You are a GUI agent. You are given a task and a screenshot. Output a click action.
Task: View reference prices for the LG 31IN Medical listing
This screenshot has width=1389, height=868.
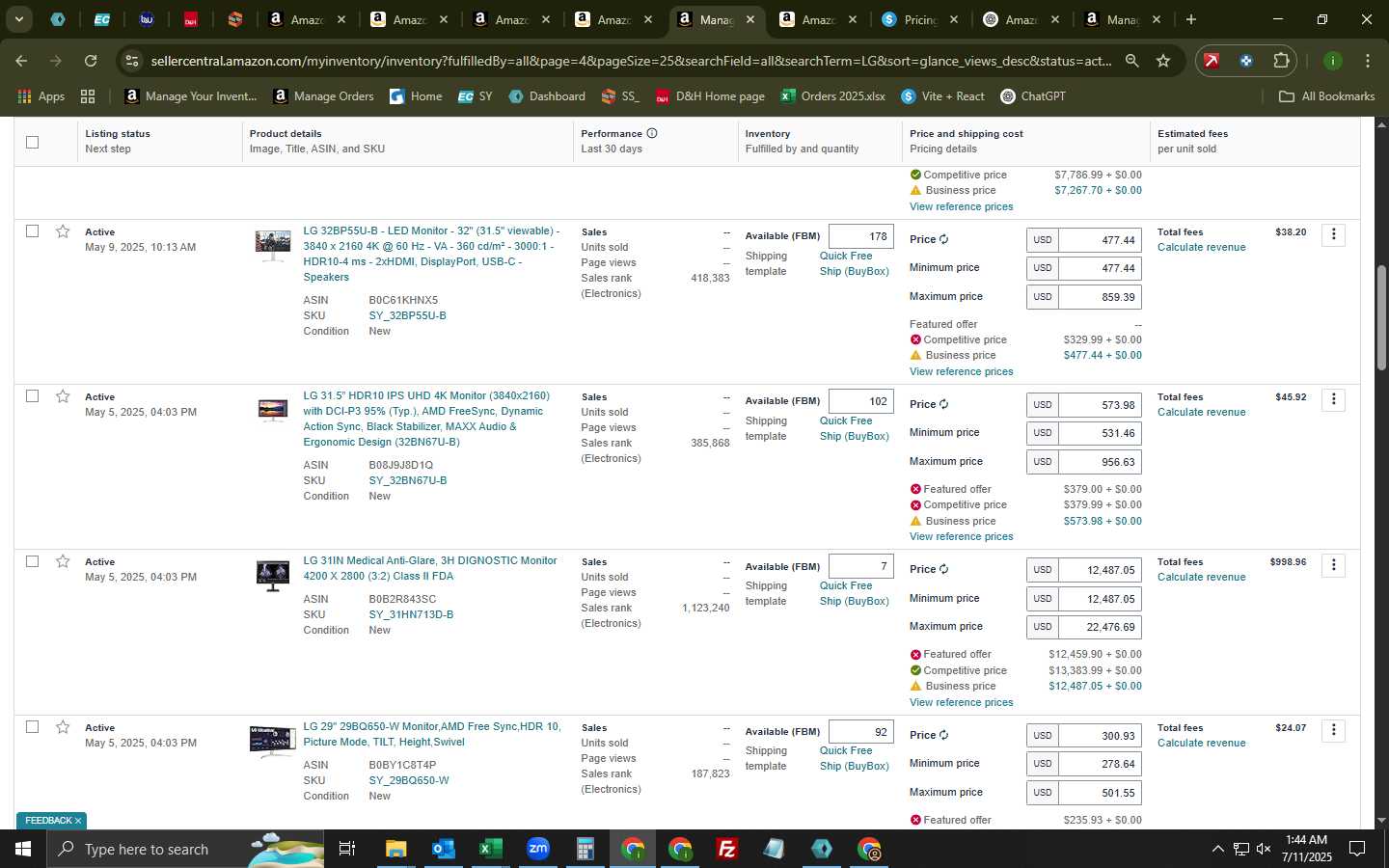(x=961, y=702)
